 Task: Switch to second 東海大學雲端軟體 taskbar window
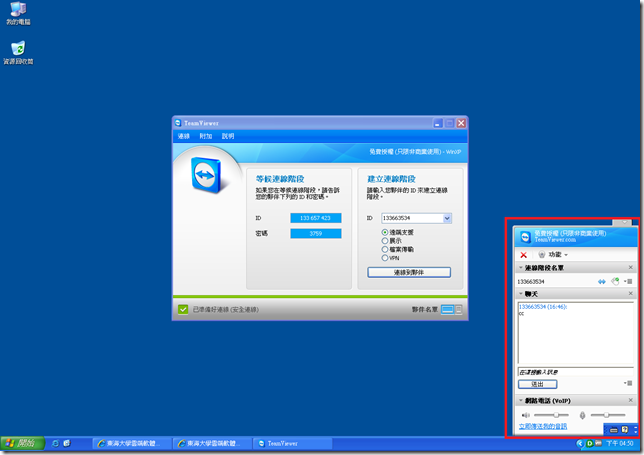pos(212,444)
